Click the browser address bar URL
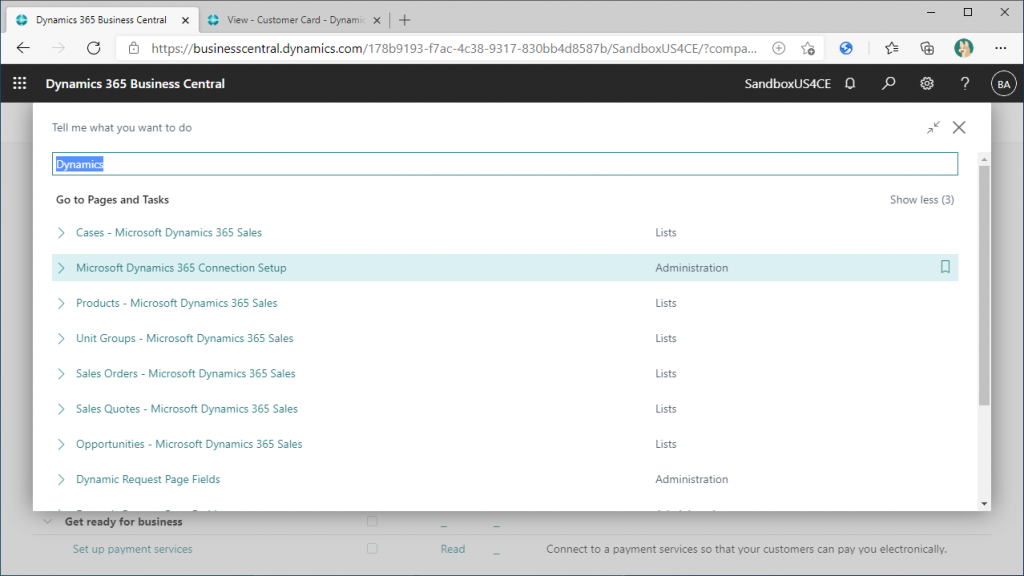Screen dimensions: 1024x576 click(x=454, y=48)
